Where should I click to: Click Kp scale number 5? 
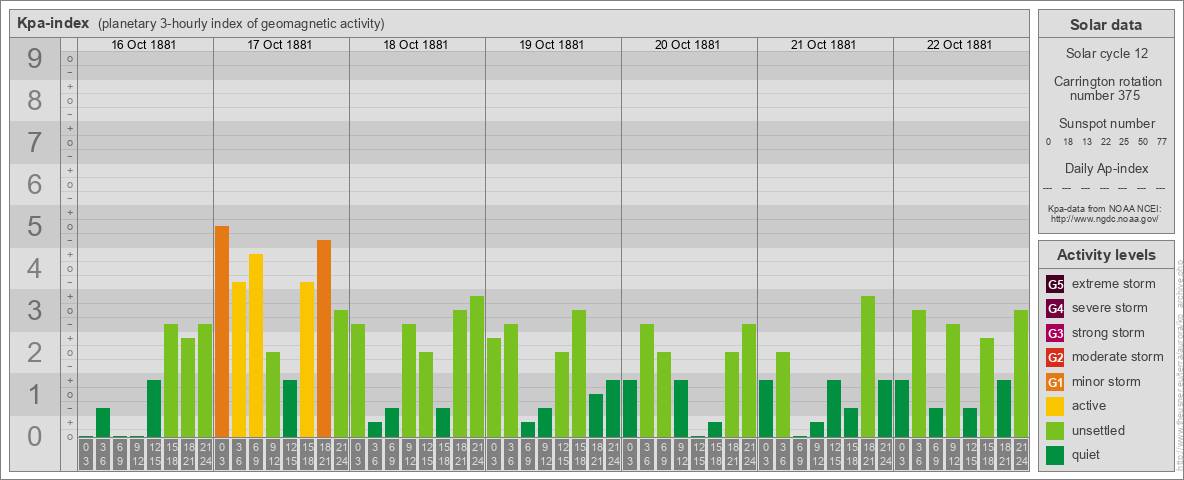[35, 226]
